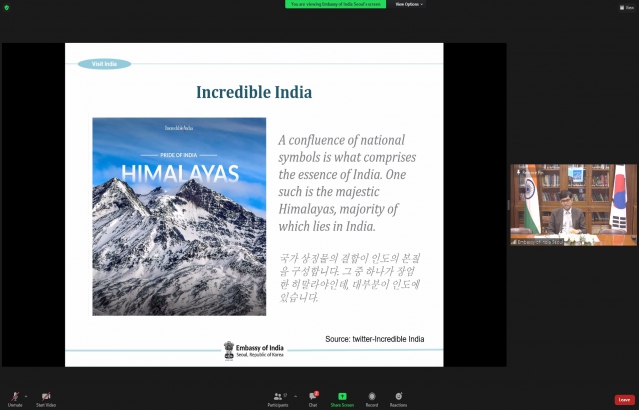Viewport: 639px width, 410px height.
Task: Open the Participants panel
Action: 280,397
